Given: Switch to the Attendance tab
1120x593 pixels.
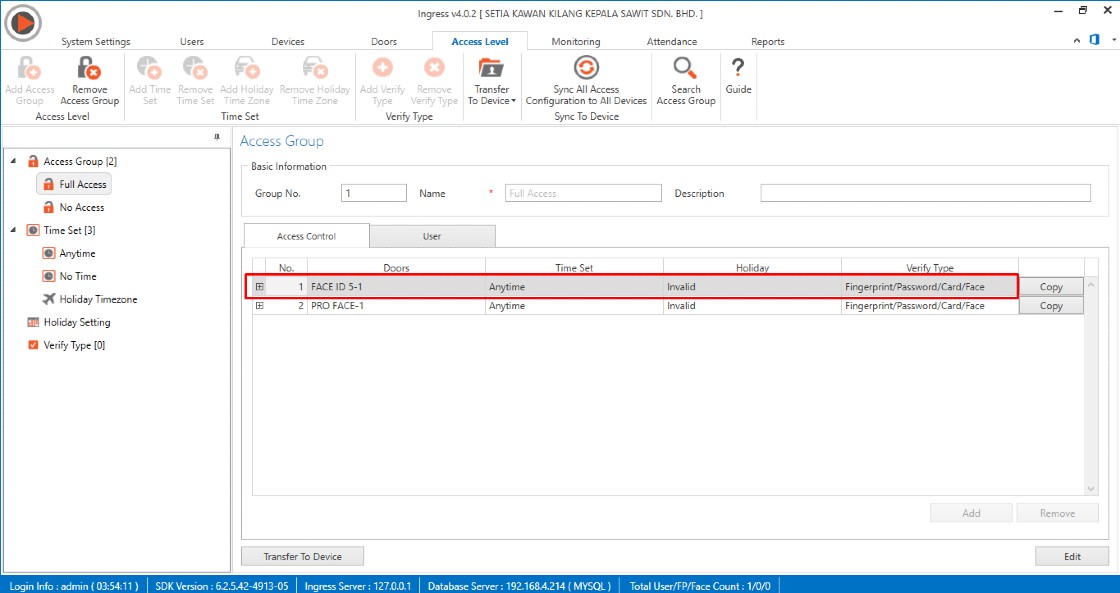Looking at the screenshot, I should [671, 41].
